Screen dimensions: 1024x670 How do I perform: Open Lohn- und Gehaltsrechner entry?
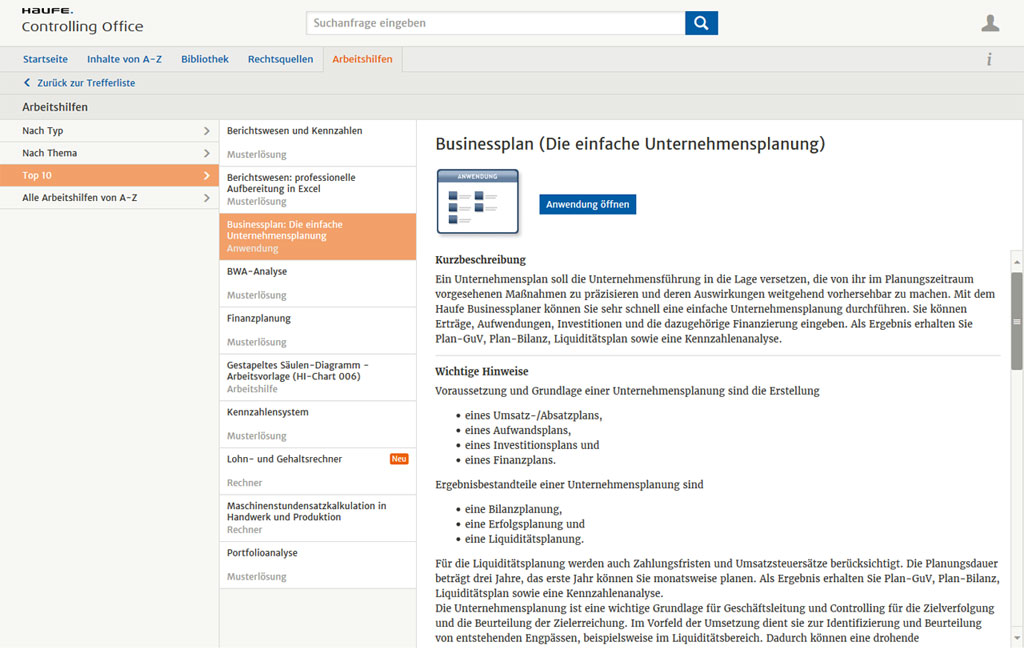point(317,471)
